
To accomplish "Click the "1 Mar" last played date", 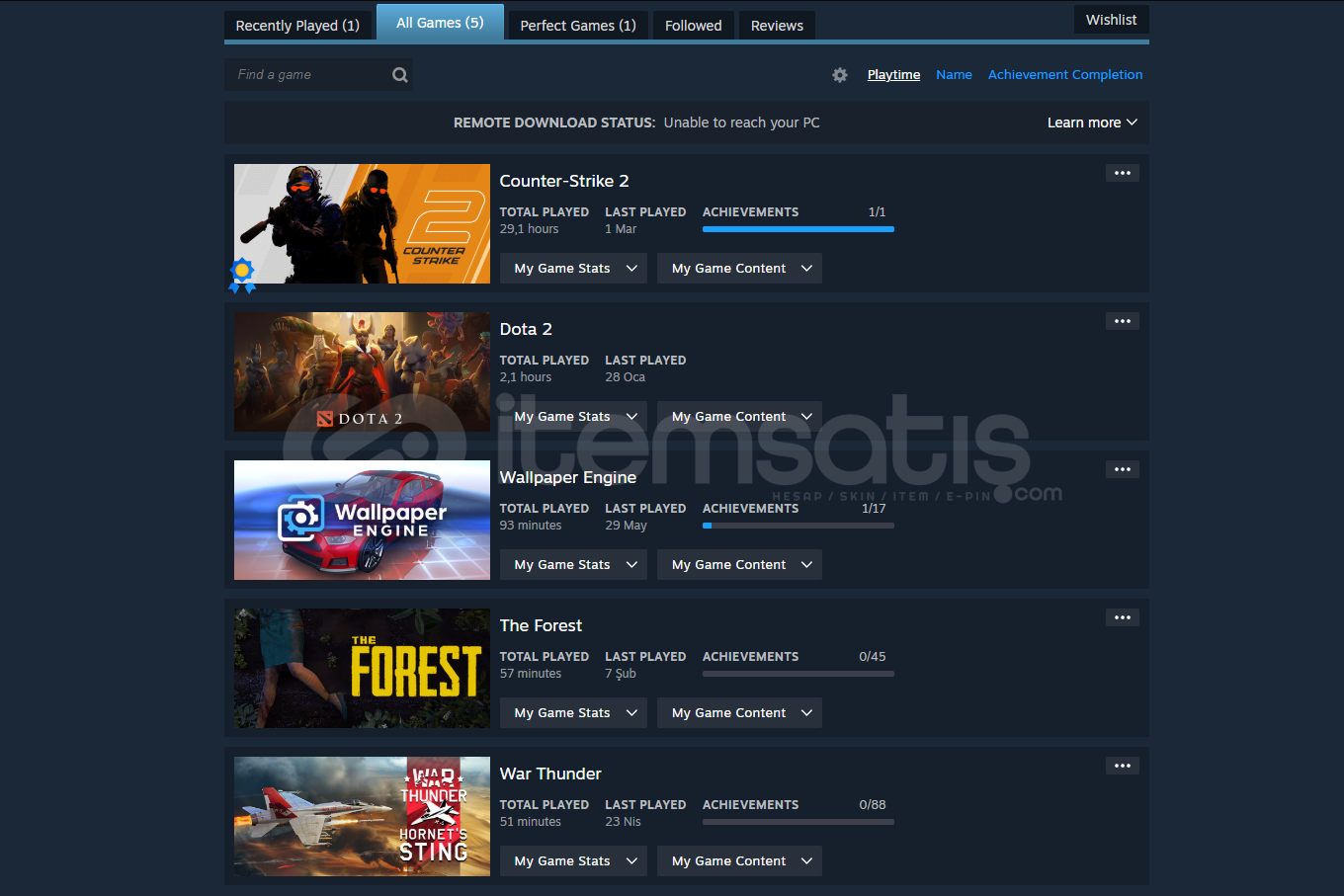I will (x=621, y=229).
